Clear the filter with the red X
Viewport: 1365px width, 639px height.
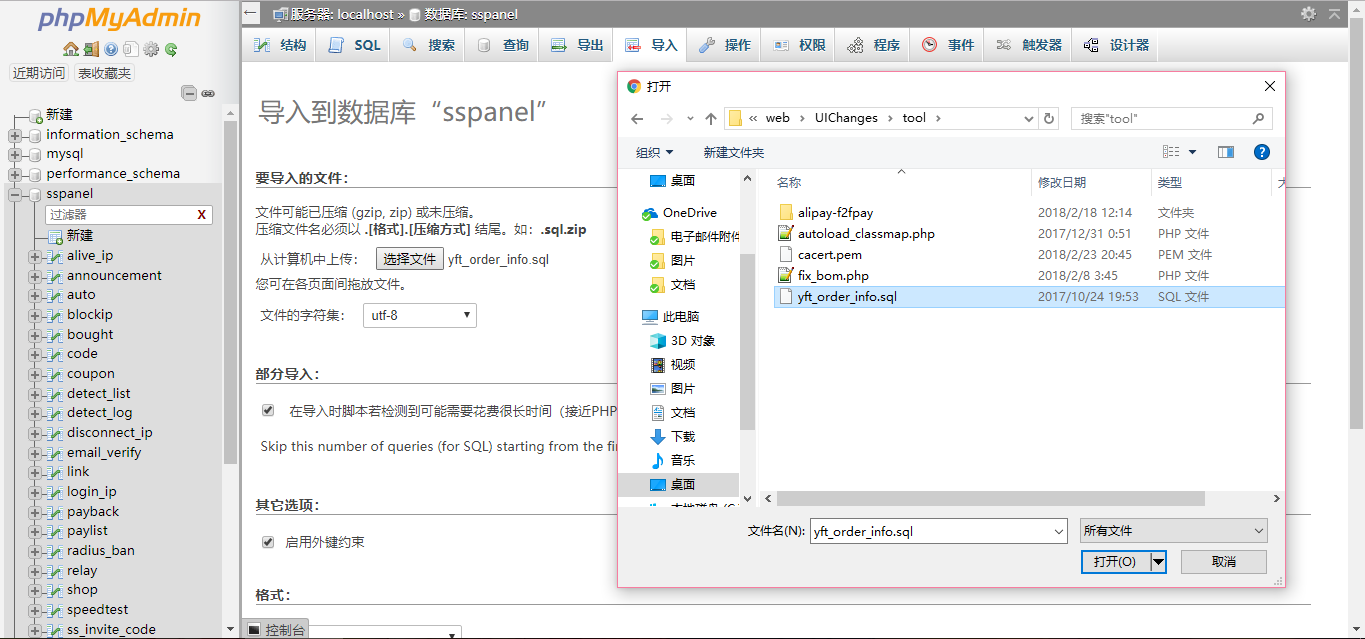click(x=202, y=215)
